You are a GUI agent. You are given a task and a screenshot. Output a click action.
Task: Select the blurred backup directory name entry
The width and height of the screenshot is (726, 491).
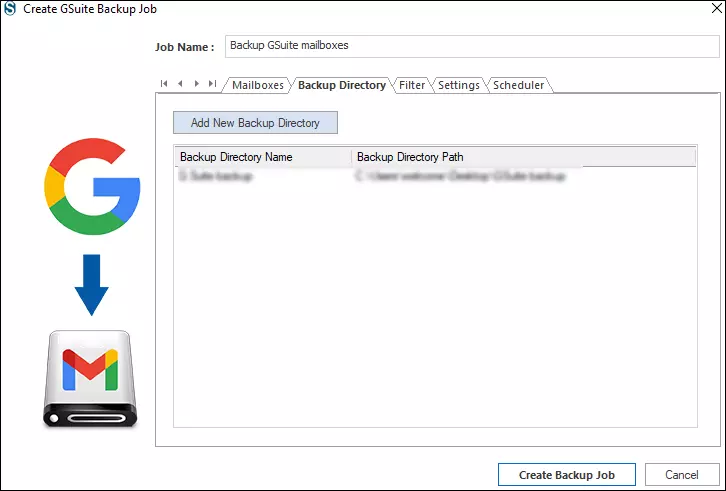[215, 176]
